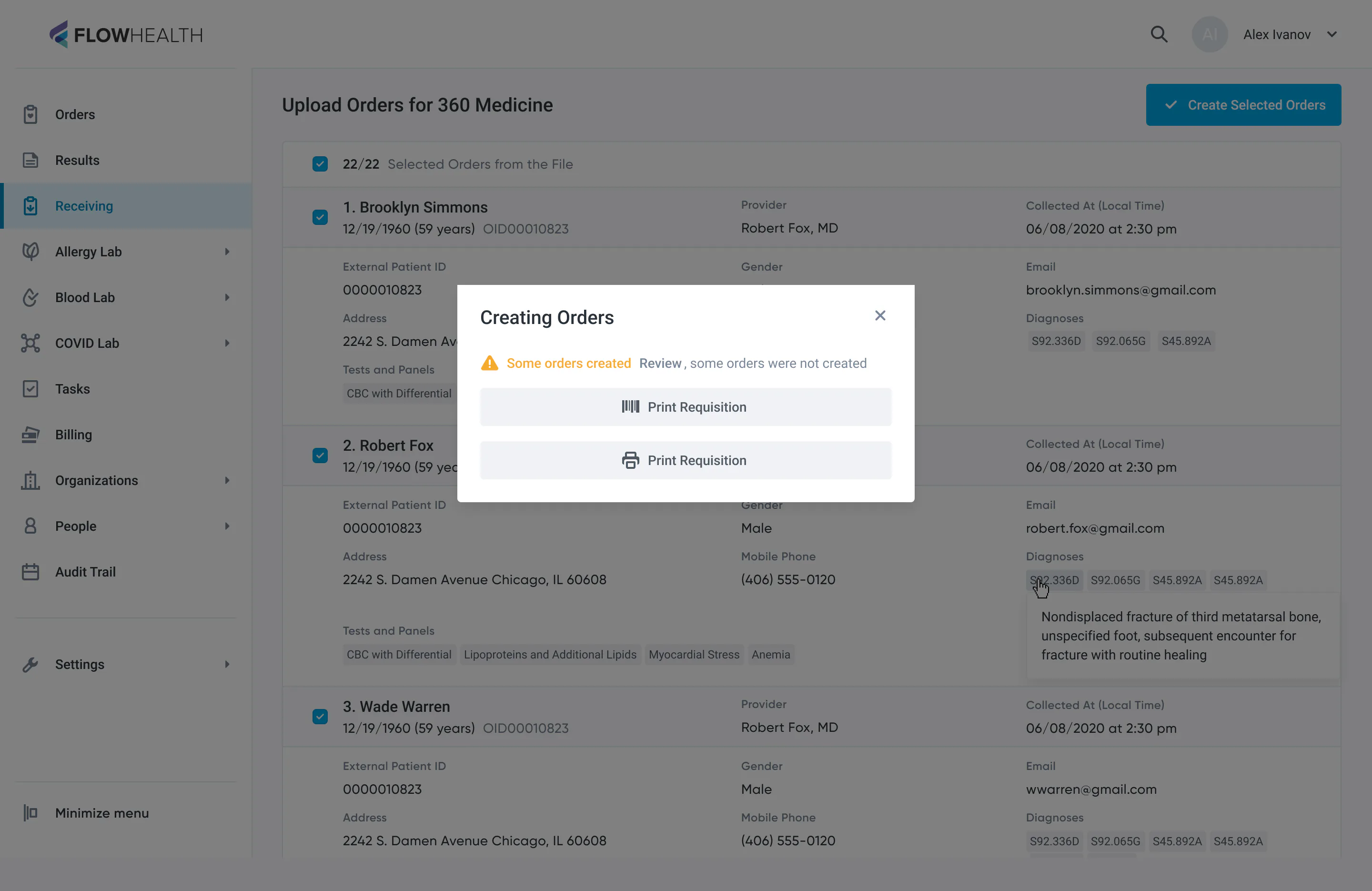Click the Allergy Lab icon

pos(30,252)
